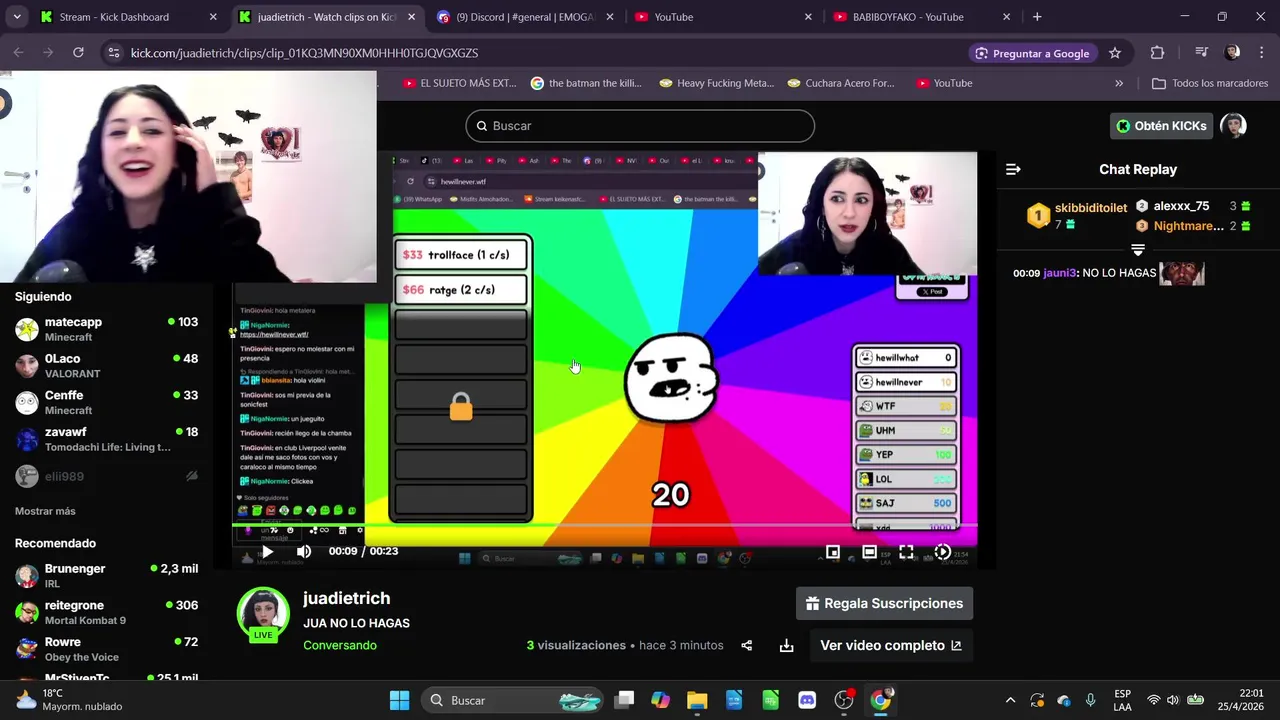Close the Stream - Kick Dashboard tab
Screen dimensions: 1280x720
pyautogui.click(x=213, y=17)
